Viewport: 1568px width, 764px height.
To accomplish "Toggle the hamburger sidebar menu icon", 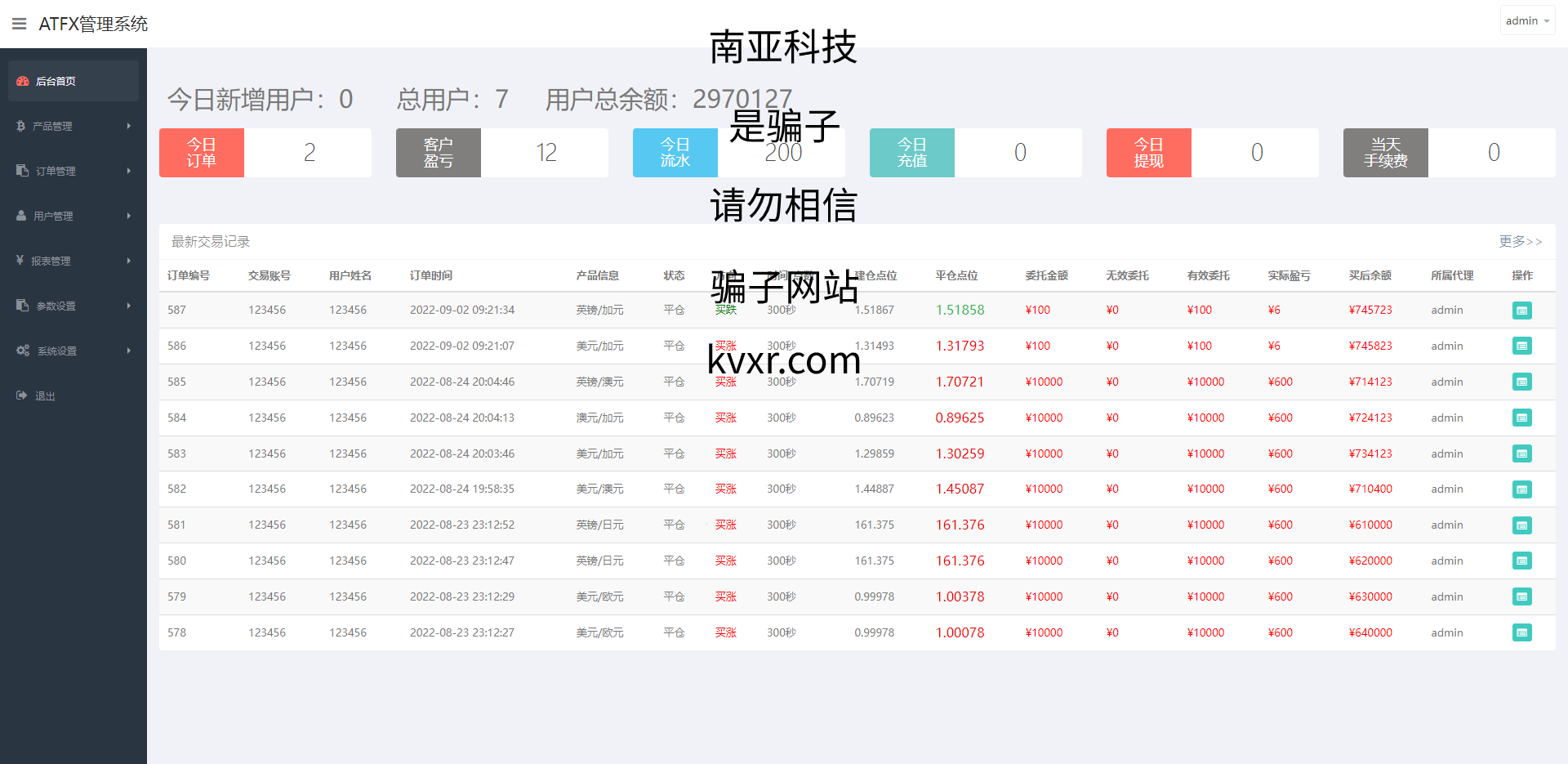I will pos(20,24).
